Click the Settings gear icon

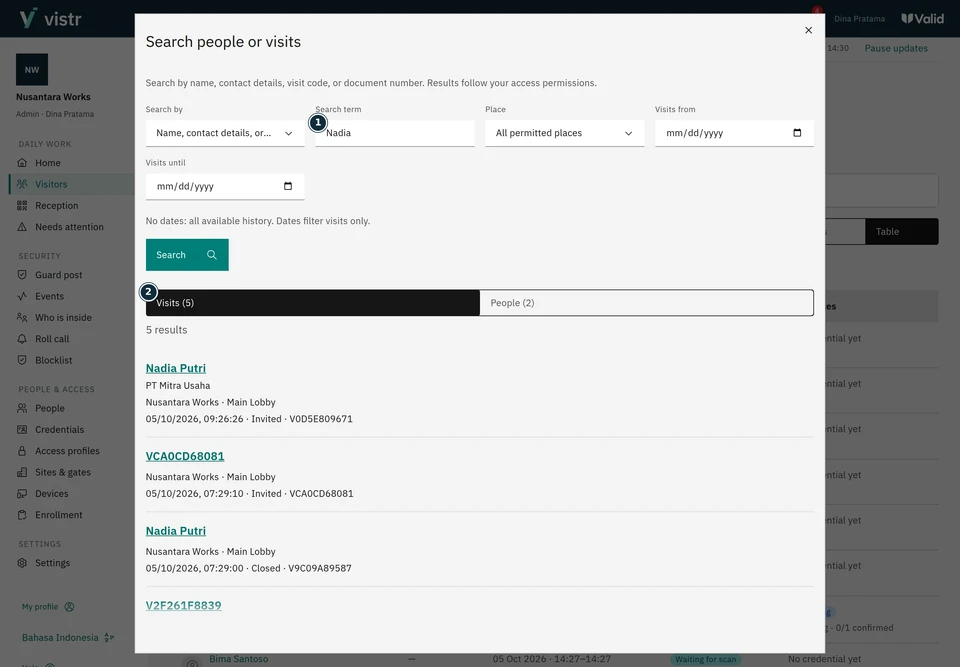coord(22,563)
